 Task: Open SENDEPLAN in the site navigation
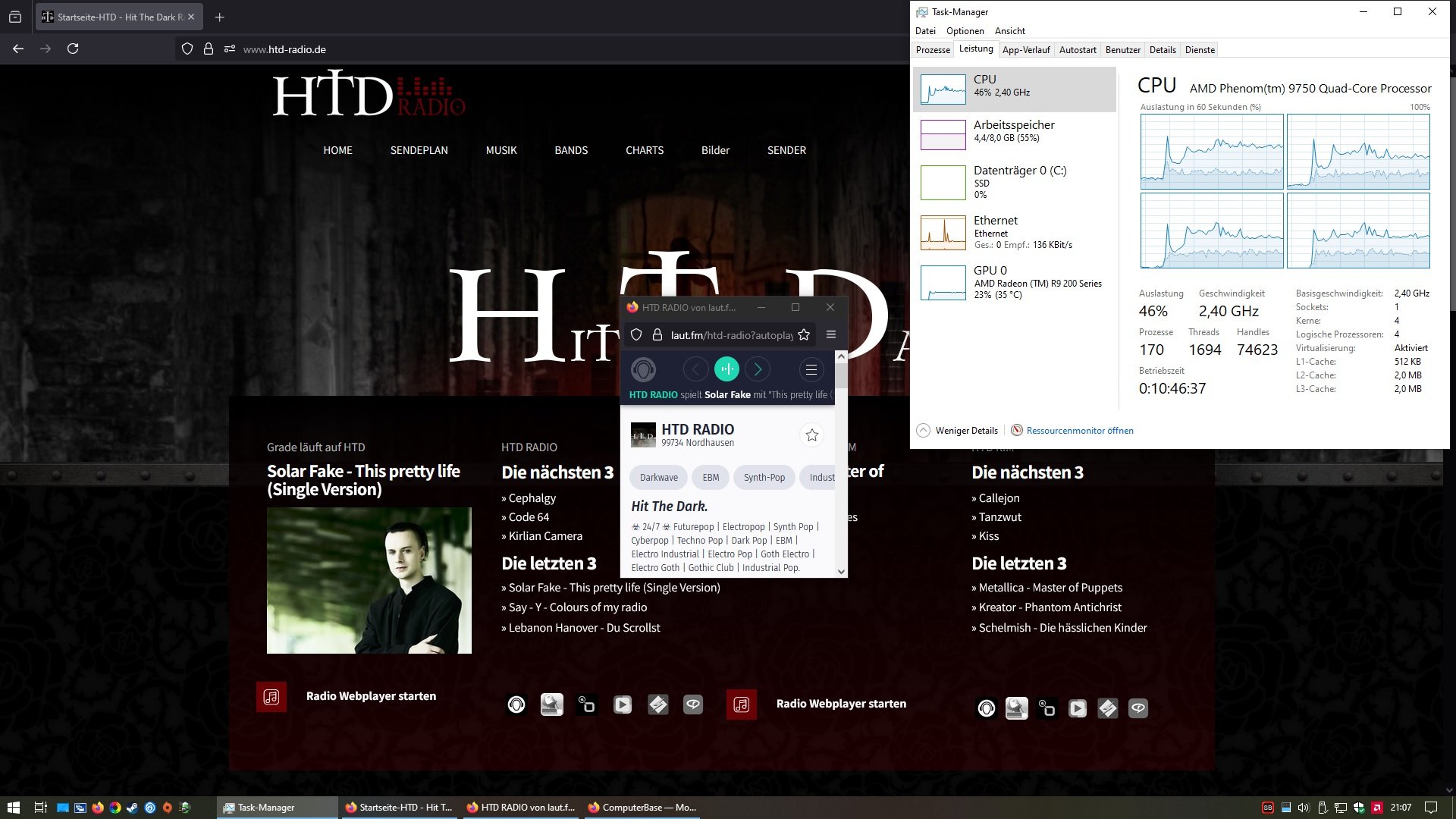coord(419,150)
